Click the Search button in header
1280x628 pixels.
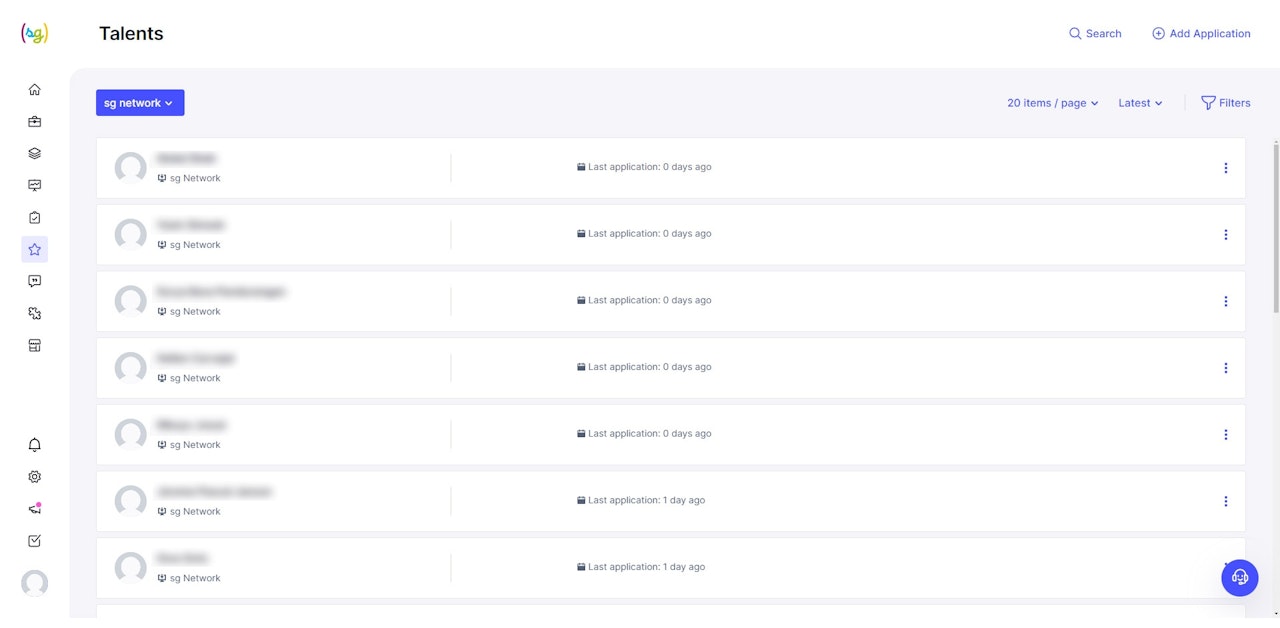1095,34
